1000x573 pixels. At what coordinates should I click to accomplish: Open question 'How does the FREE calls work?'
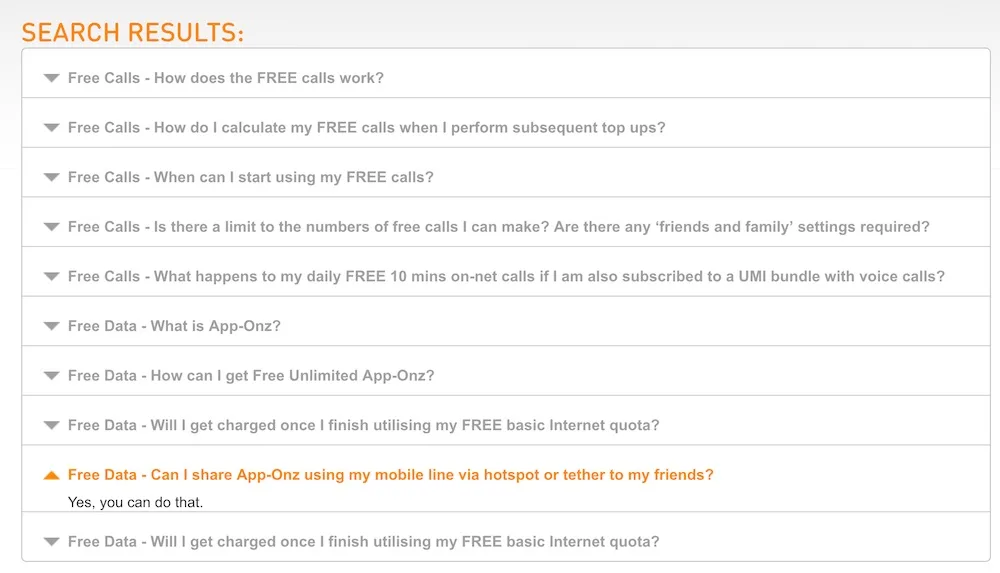click(226, 78)
